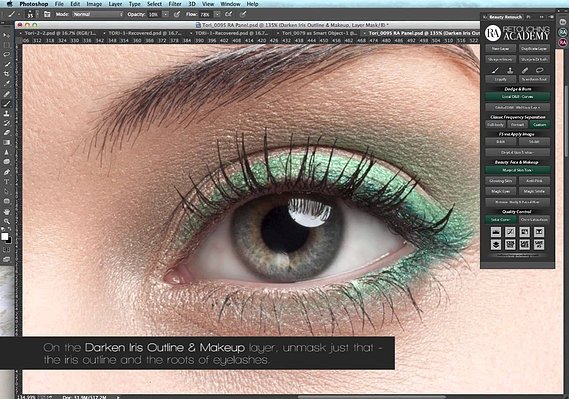Click the Duplicate Layer button

[x=534, y=49]
